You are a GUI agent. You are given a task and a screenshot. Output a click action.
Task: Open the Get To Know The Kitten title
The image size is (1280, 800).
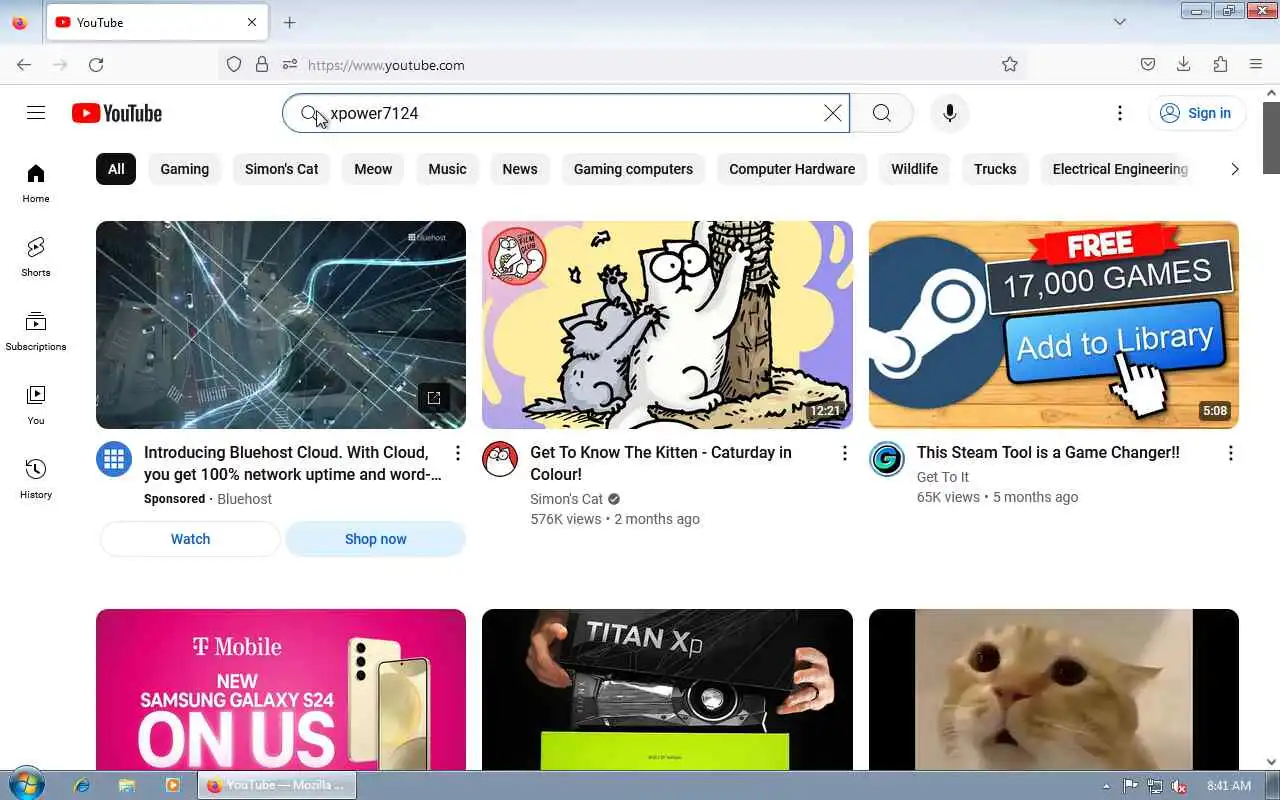pos(661,463)
